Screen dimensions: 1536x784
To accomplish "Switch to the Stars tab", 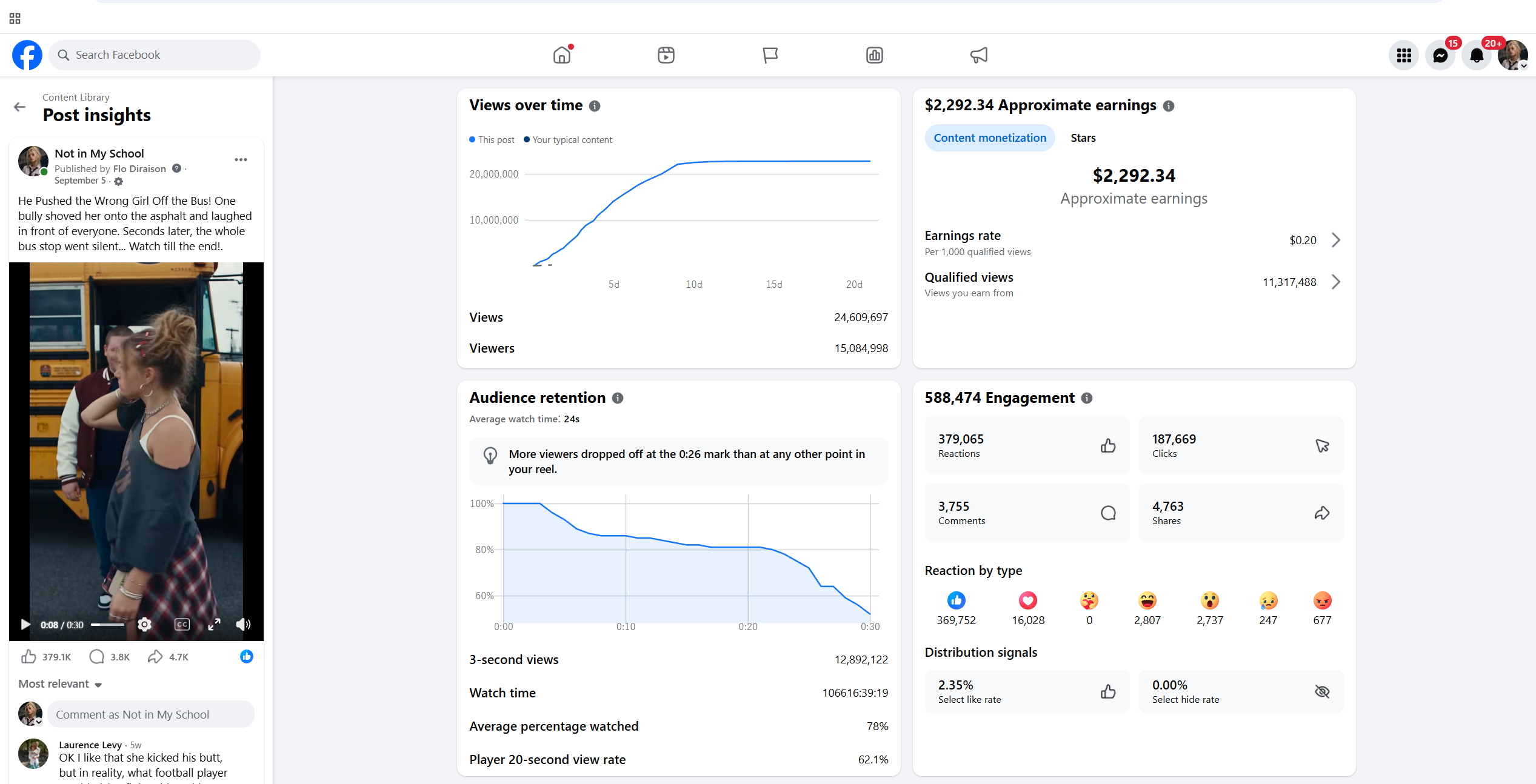I will click(x=1083, y=138).
